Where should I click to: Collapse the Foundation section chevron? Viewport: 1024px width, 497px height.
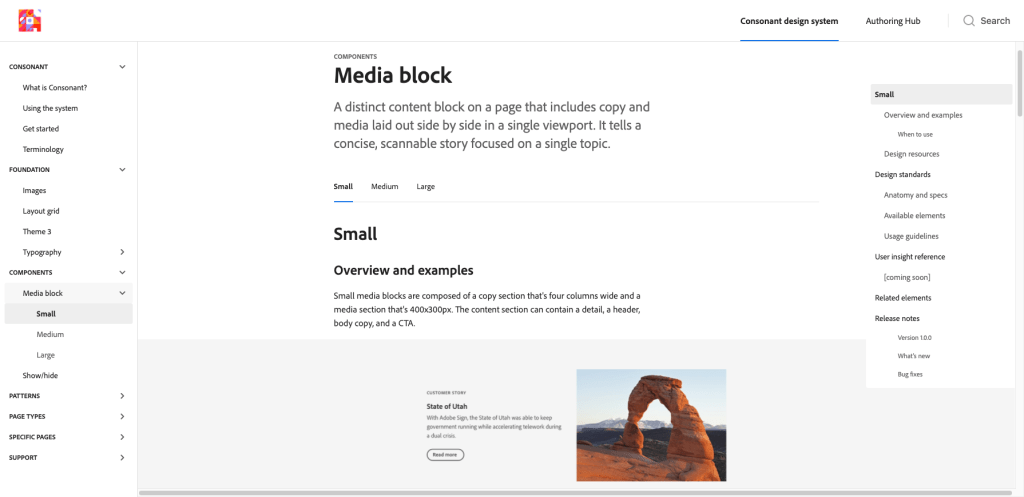pyautogui.click(x=122, y=170)
